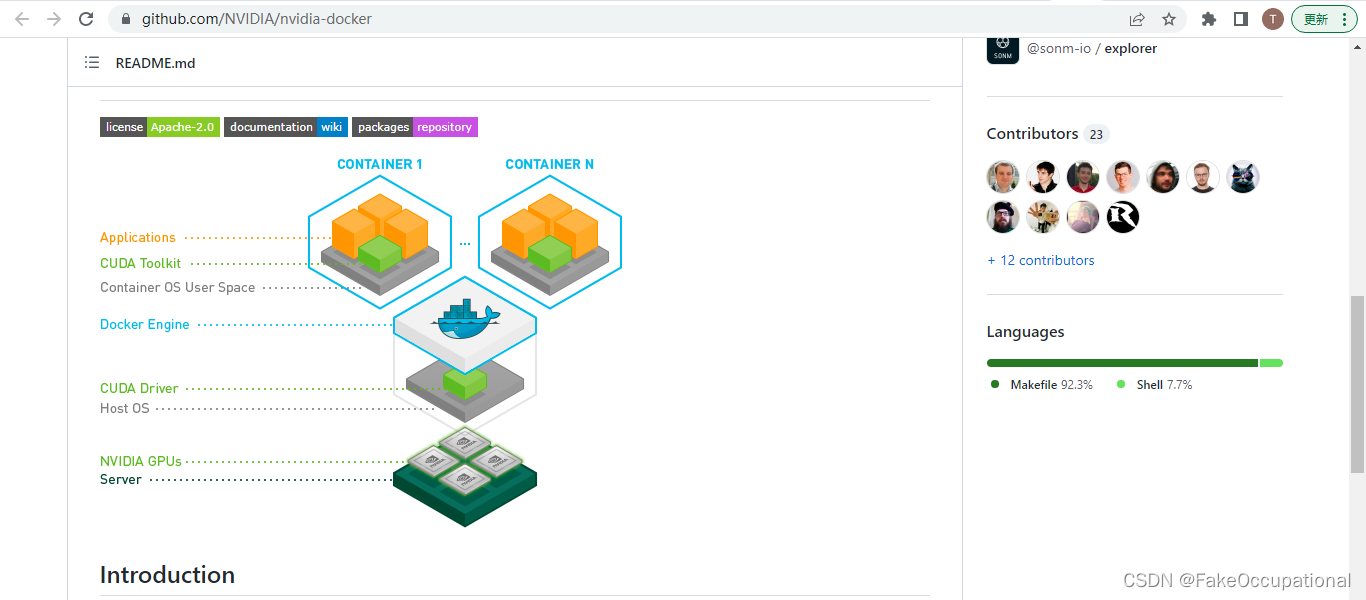View second avatar in second contributor row
Viewport: 1366px width, 600px height.
[1043, 217]
